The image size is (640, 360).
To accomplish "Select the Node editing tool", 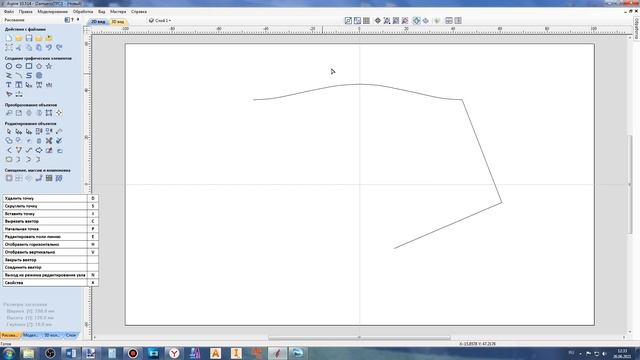I will coord(19,131).
